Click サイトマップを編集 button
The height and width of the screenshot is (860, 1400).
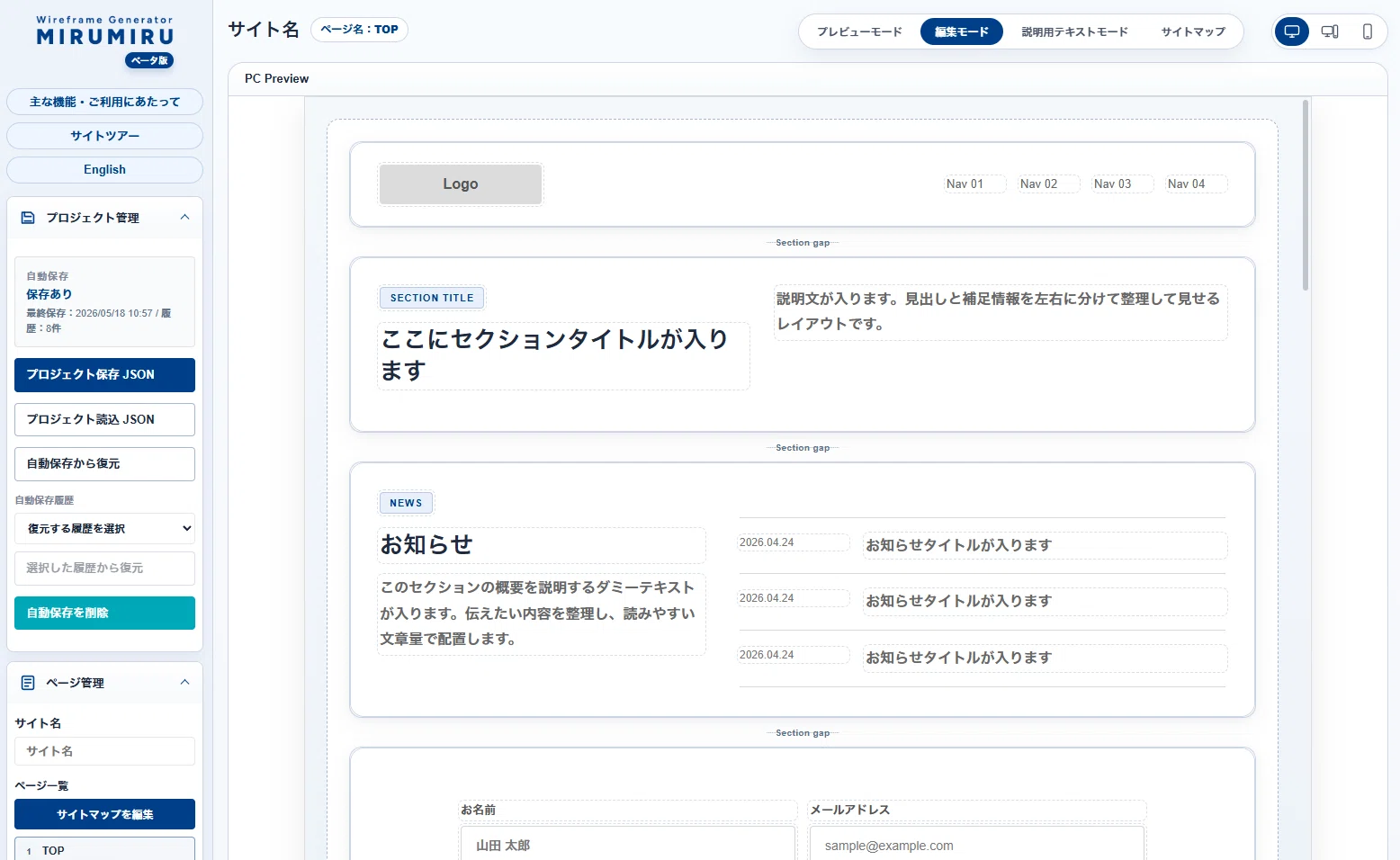104,814
